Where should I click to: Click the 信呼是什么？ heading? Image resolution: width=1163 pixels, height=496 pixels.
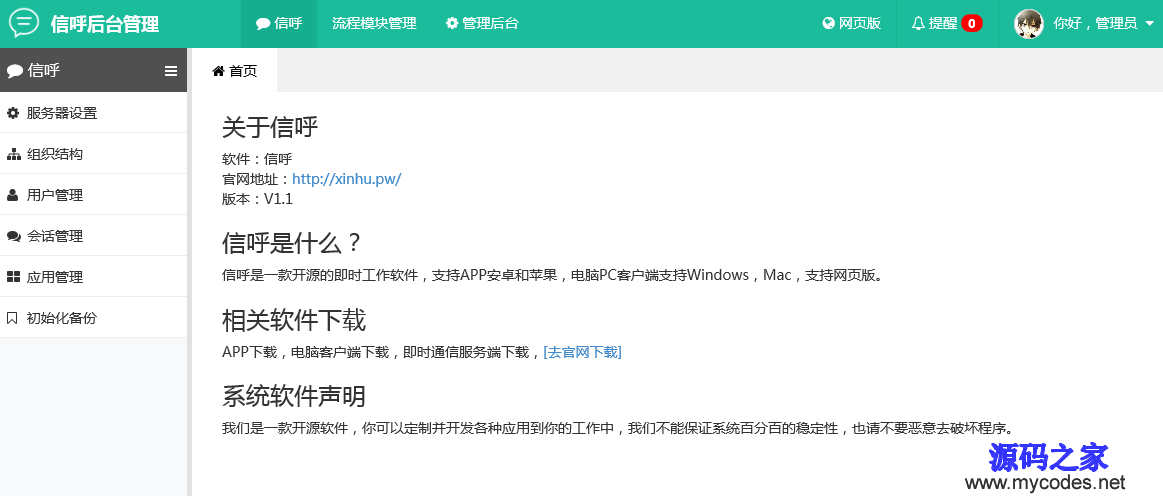click(291, 243)
